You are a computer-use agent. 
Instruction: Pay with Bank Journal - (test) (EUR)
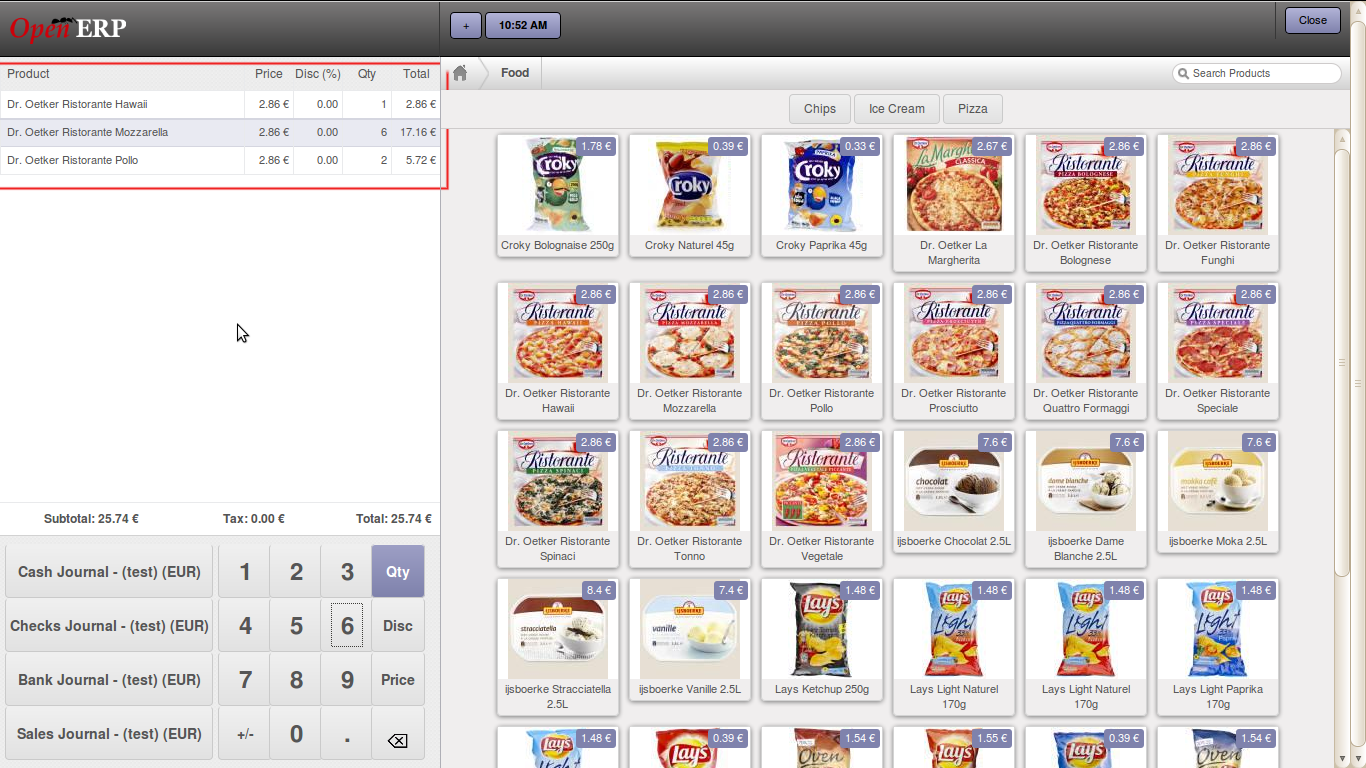(109, 680)
